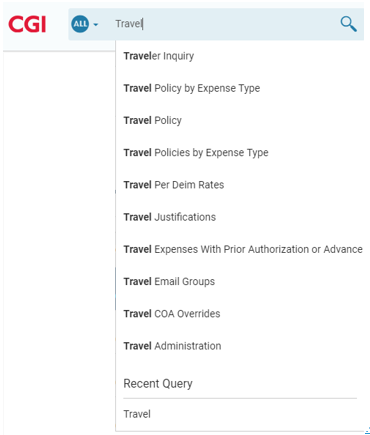Click the blue ALL filter badge
Image resolution: width=370 pixels, height=435 pixels.
80,24
